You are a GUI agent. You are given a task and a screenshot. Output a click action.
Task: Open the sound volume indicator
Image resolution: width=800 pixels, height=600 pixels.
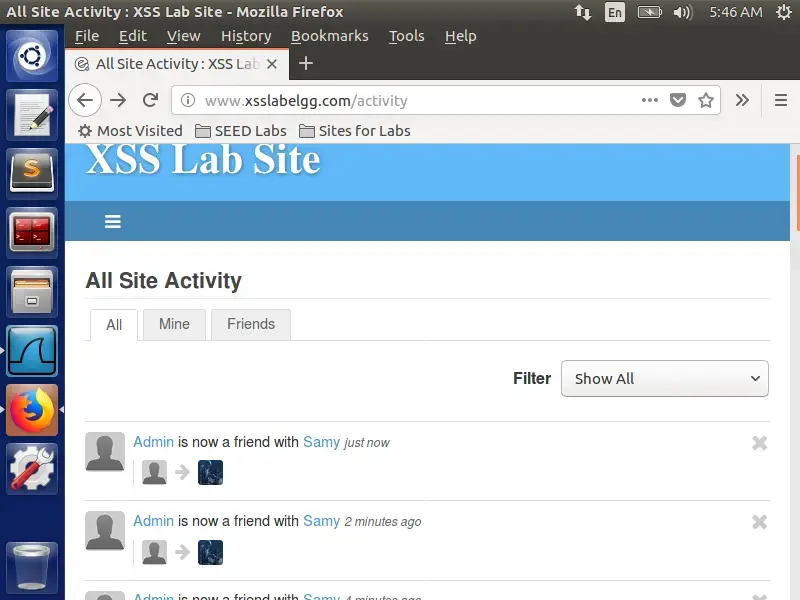point(683,12)
